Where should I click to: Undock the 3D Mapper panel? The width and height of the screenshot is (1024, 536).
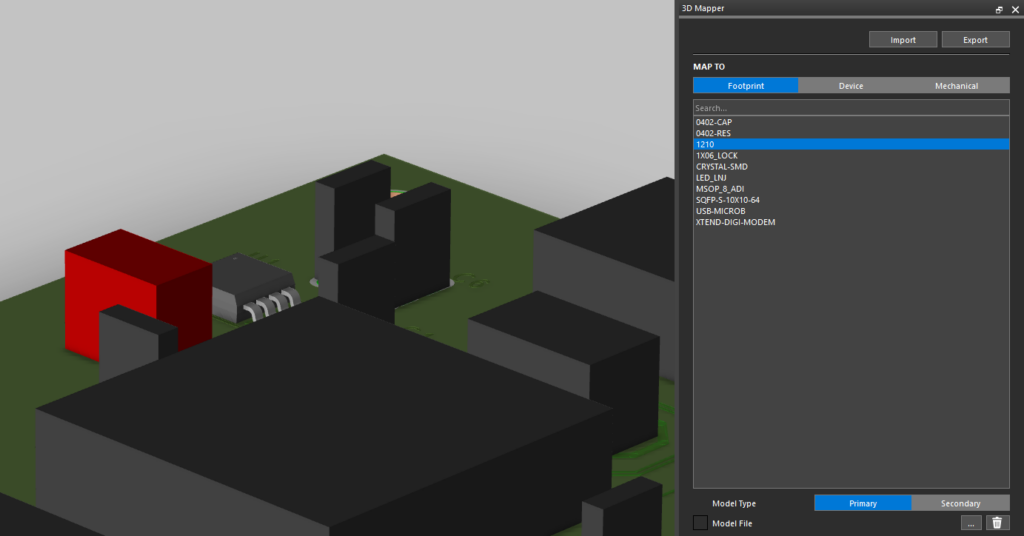(x=999, y=9)
